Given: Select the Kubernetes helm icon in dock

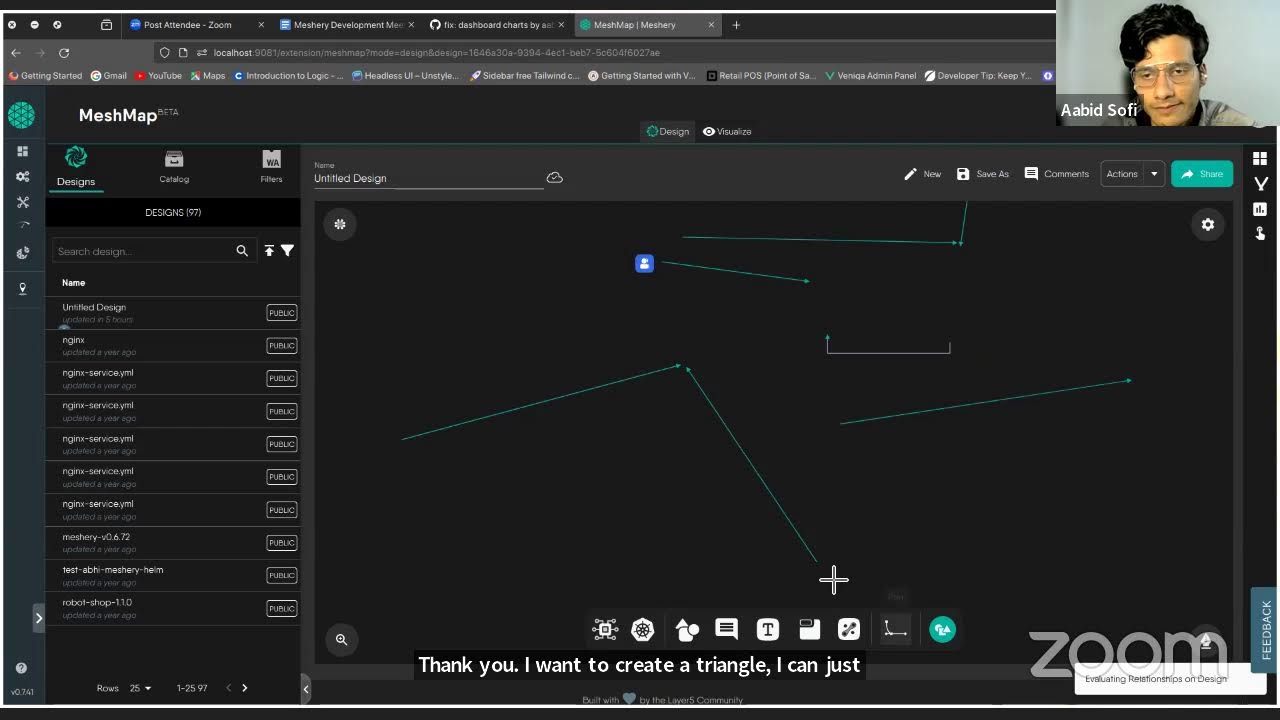Looking at the screenshot, I should 643,629.
